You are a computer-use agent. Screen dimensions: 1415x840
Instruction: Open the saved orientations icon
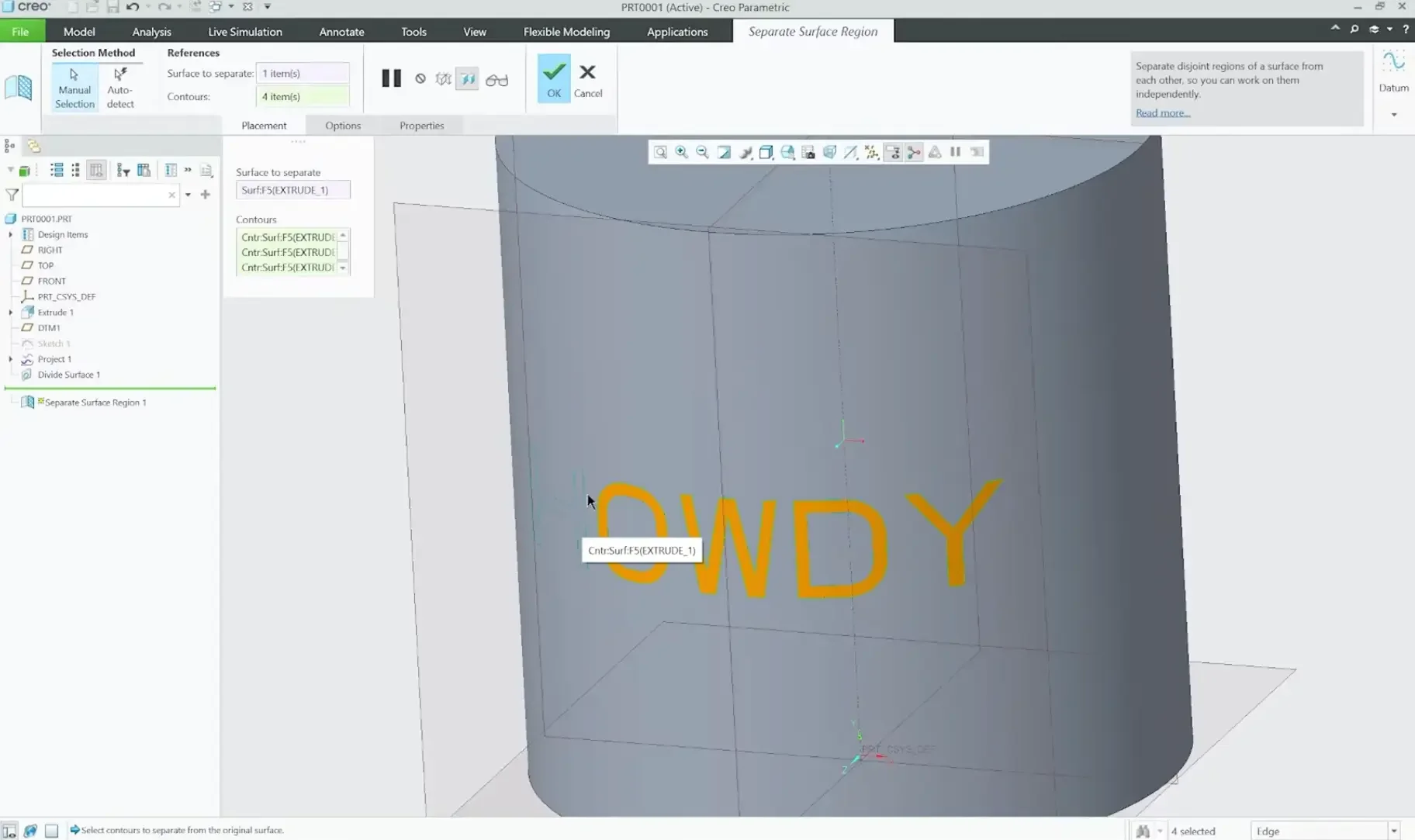coord(787,152)
